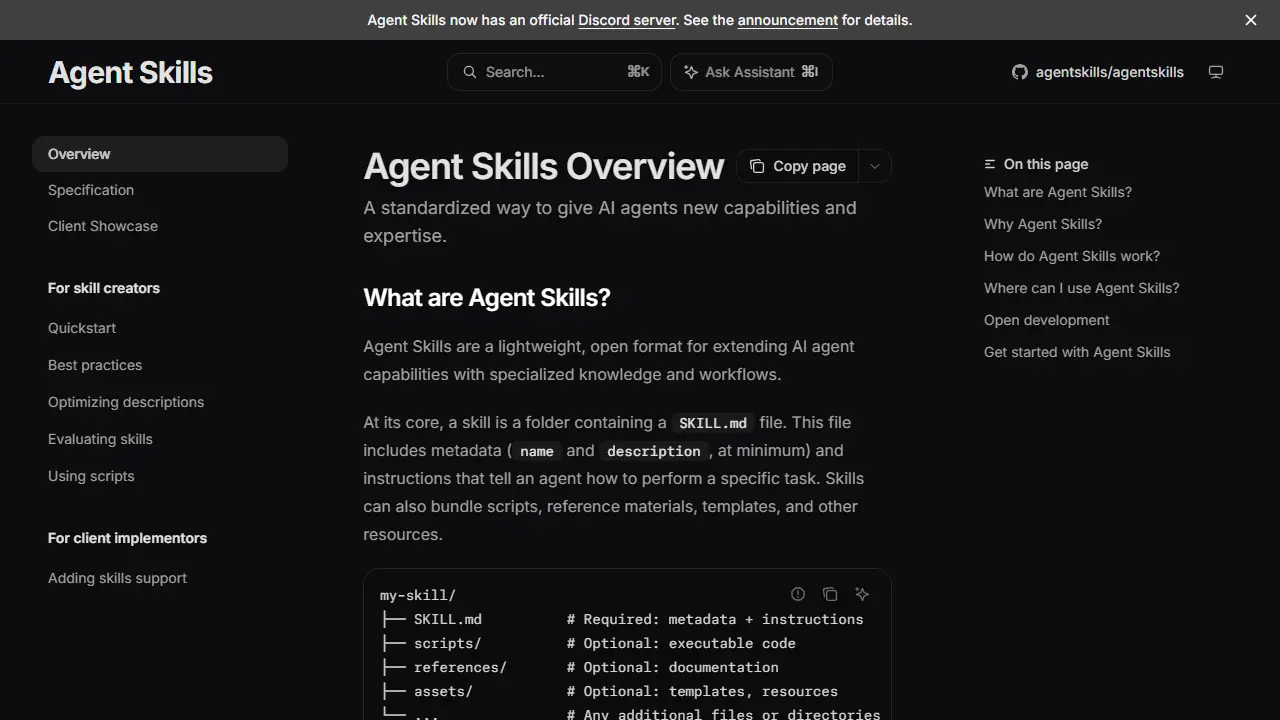Image resolution: width=1280 pixels, height=720 pixels.
Task: Open the Adding skills support page
Action: click(x=117, y=578)
